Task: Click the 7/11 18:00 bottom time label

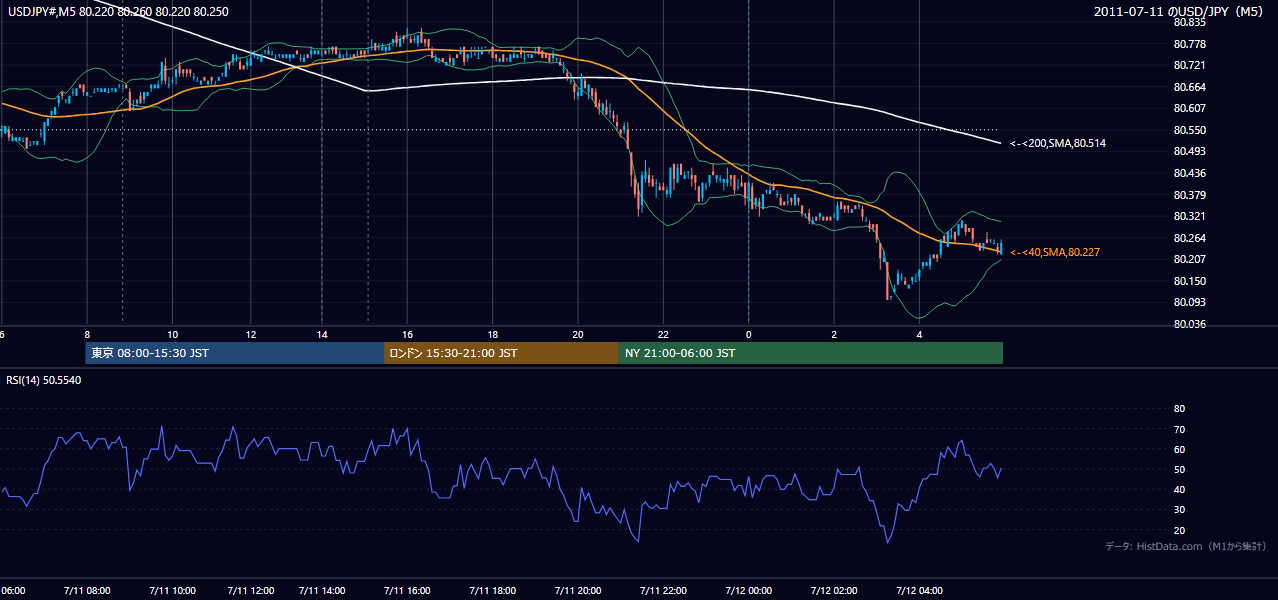Action: [492, 590]
